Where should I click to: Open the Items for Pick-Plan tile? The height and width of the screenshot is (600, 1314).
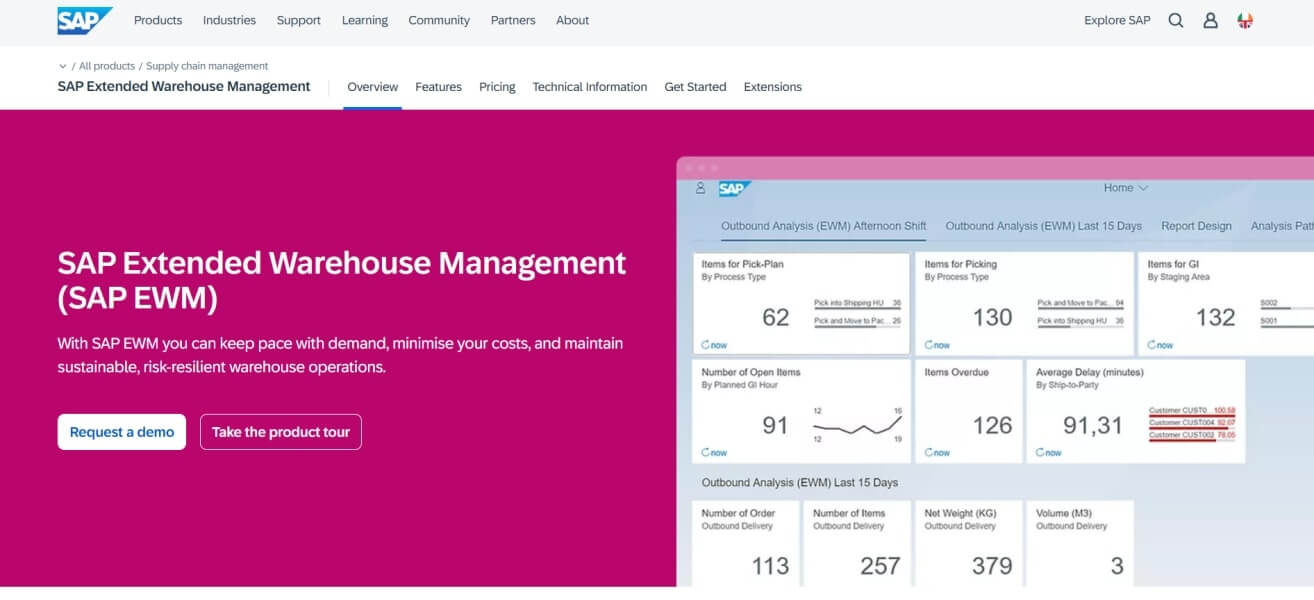click(x=801, y=303)
